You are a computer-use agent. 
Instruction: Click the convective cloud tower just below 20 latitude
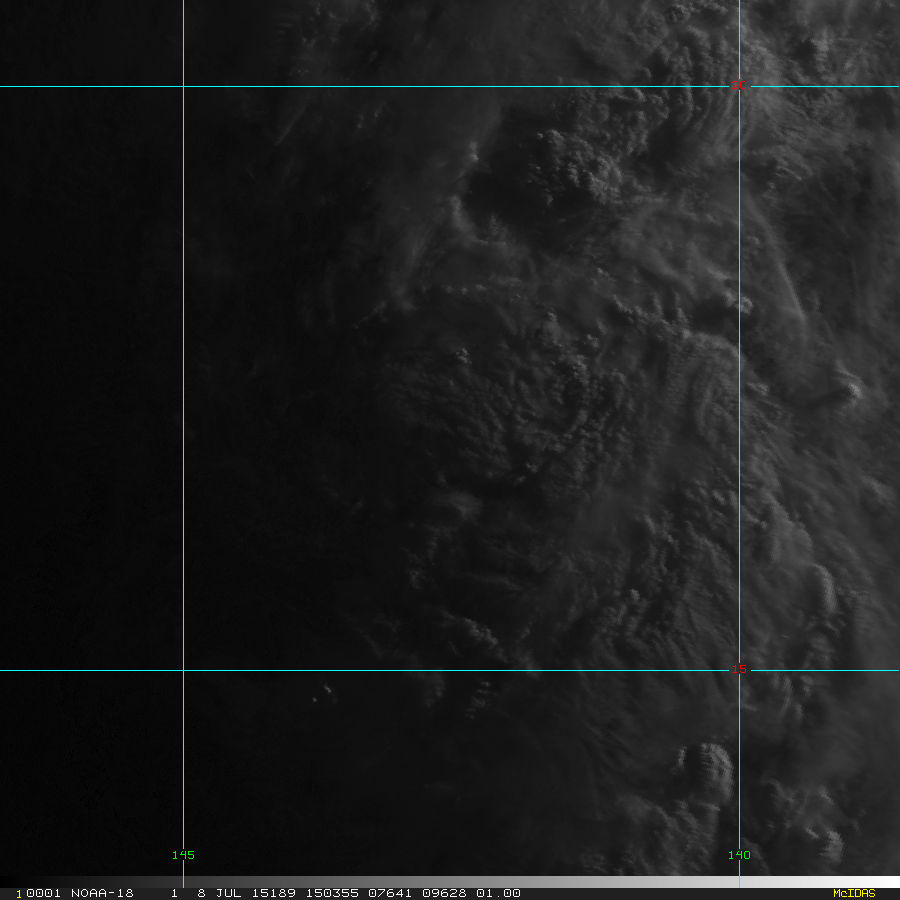[575, 160]
